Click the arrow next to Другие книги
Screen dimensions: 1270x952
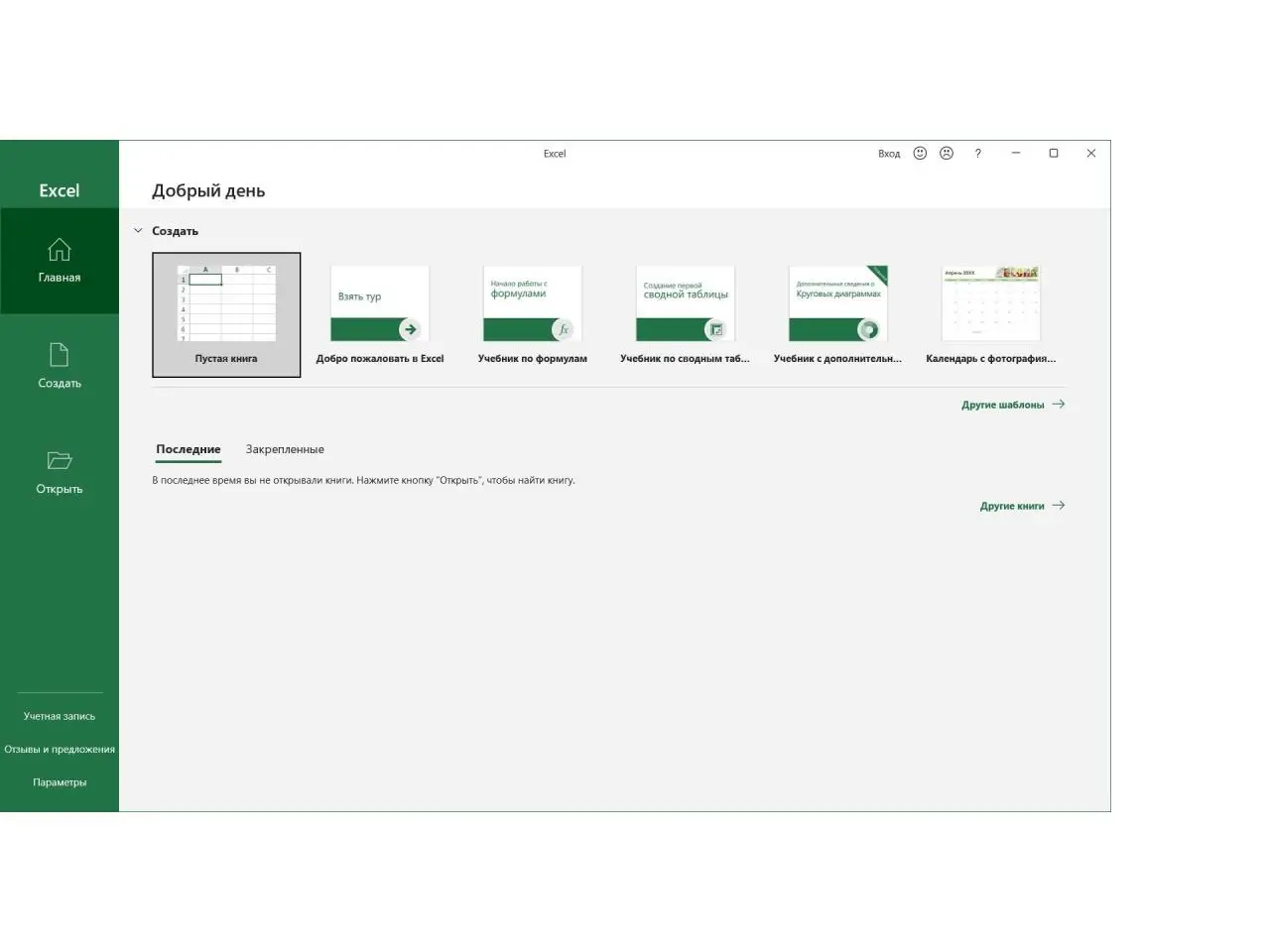click(x=1059, y=506)
